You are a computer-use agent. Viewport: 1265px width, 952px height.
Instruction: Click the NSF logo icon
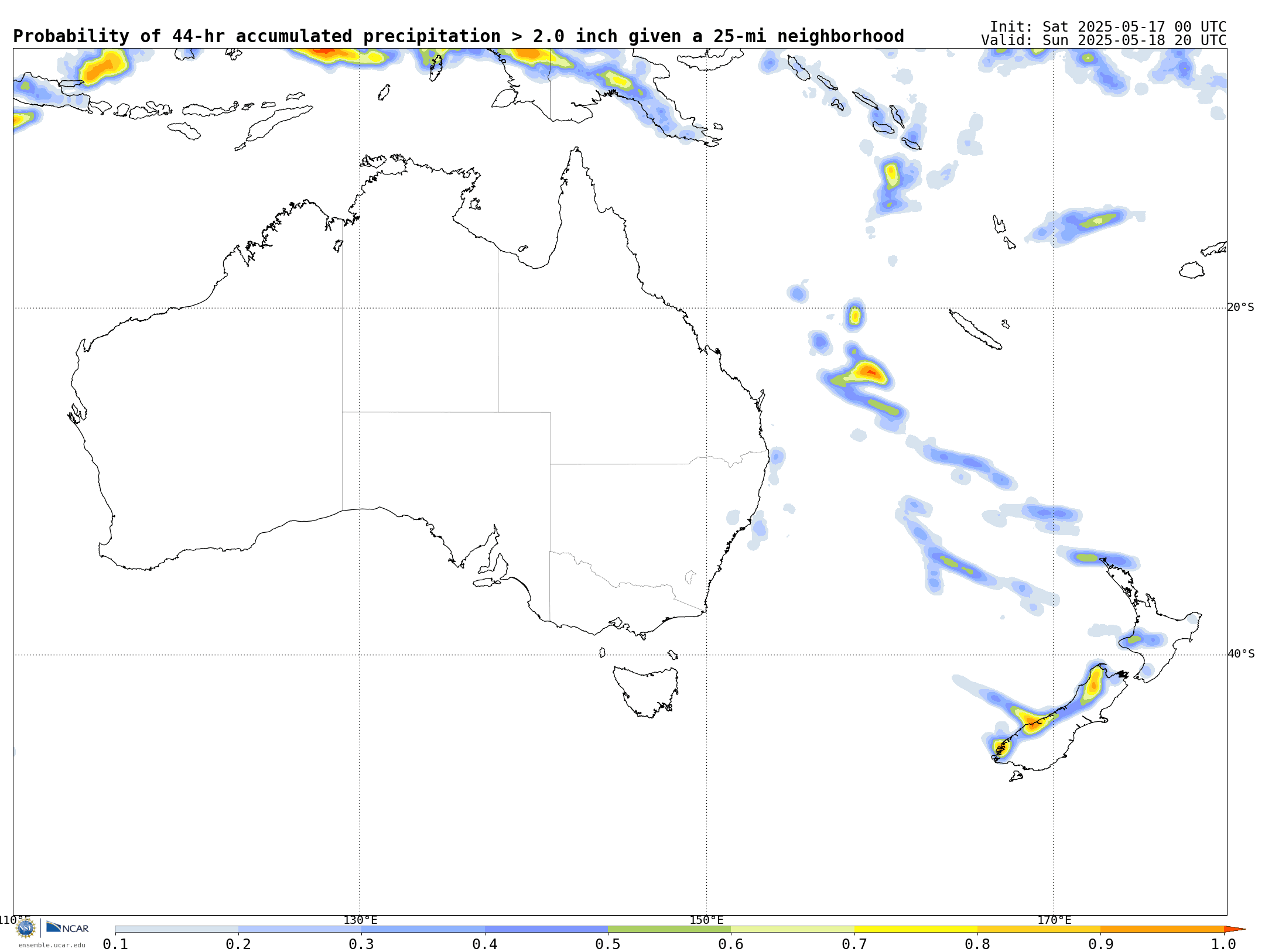click(26, 927)
